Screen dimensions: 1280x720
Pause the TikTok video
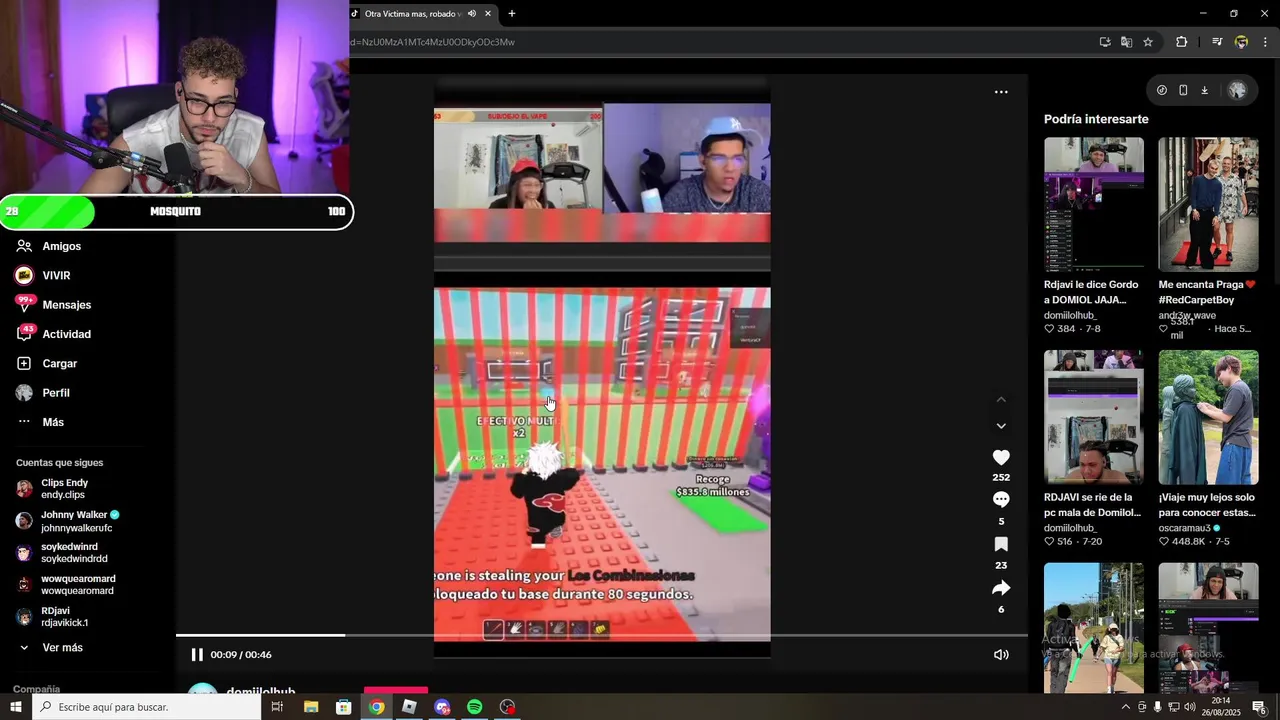(197, 655)
